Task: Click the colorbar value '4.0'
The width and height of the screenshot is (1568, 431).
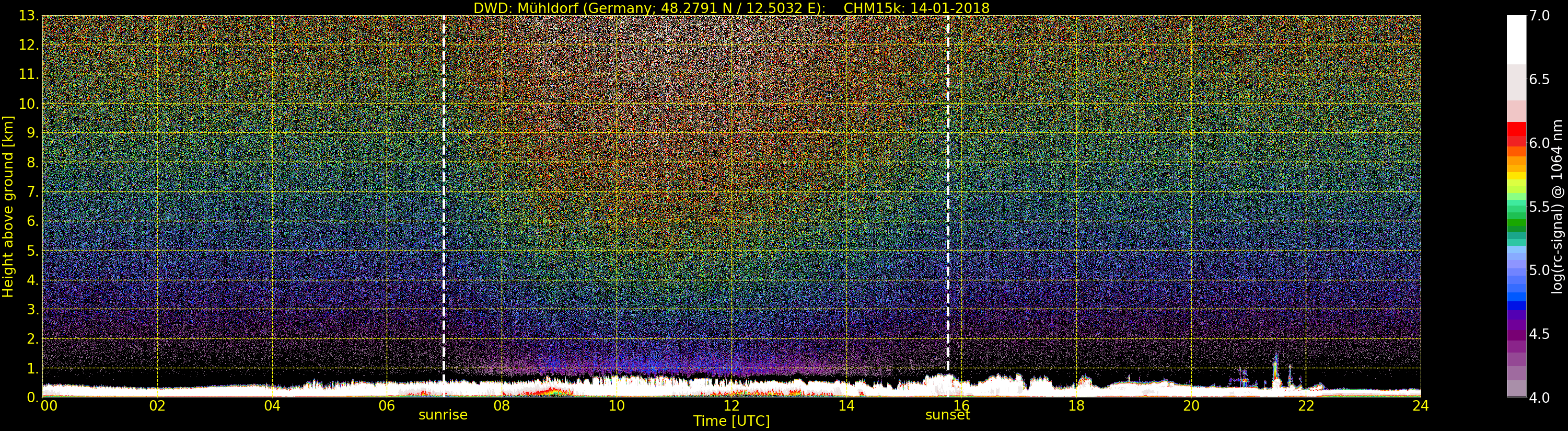Action: tap(1539, 398)
